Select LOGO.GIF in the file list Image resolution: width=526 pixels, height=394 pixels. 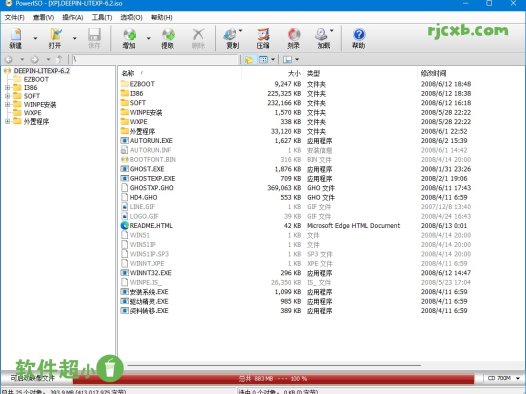(x=144, y=216)
